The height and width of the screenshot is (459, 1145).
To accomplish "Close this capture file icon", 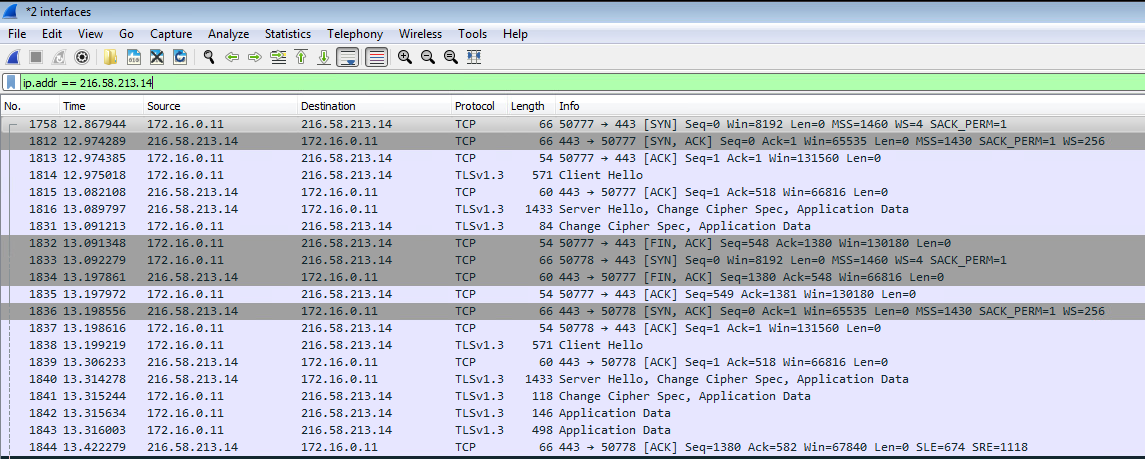I will (x=156, y=57).
